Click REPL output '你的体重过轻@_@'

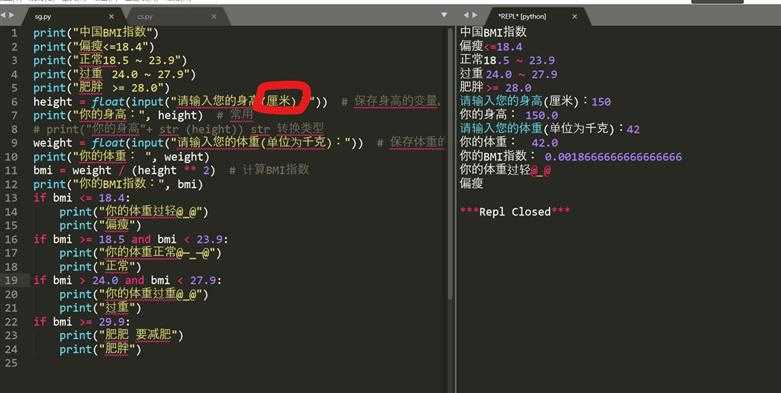(505, 170)
